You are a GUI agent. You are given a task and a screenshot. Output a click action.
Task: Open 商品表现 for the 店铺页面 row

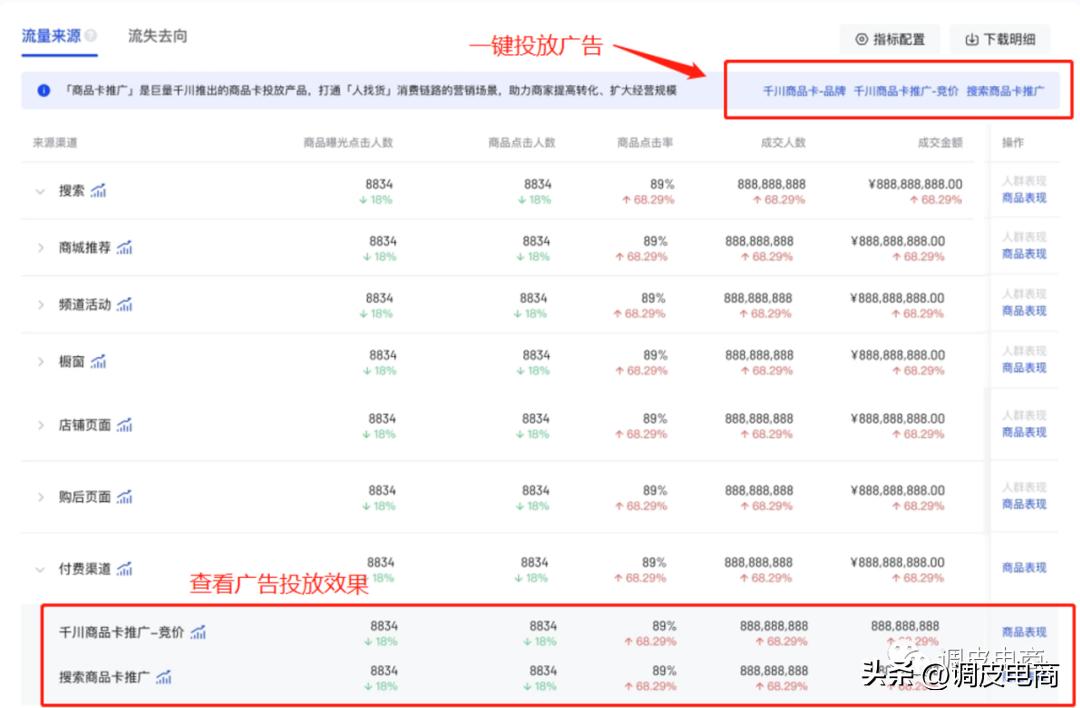pyautogui.click(x=1024, y=433)
